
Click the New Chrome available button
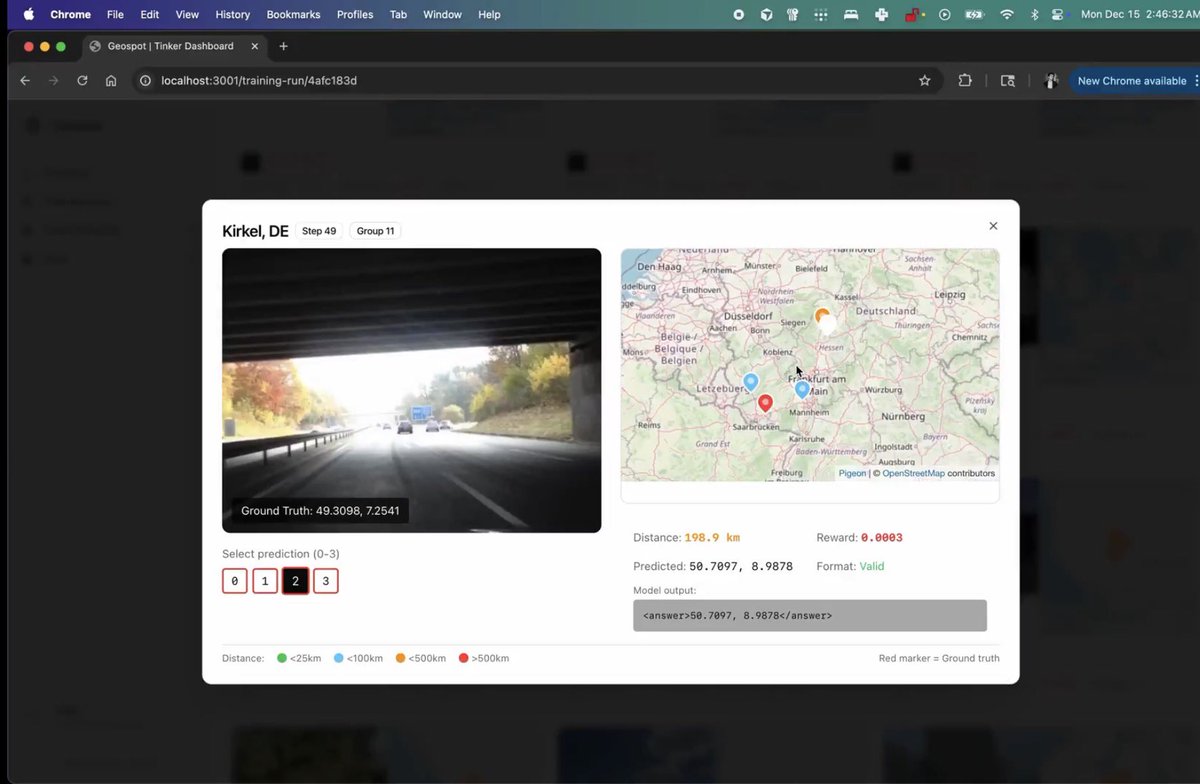pos(1131,81)
